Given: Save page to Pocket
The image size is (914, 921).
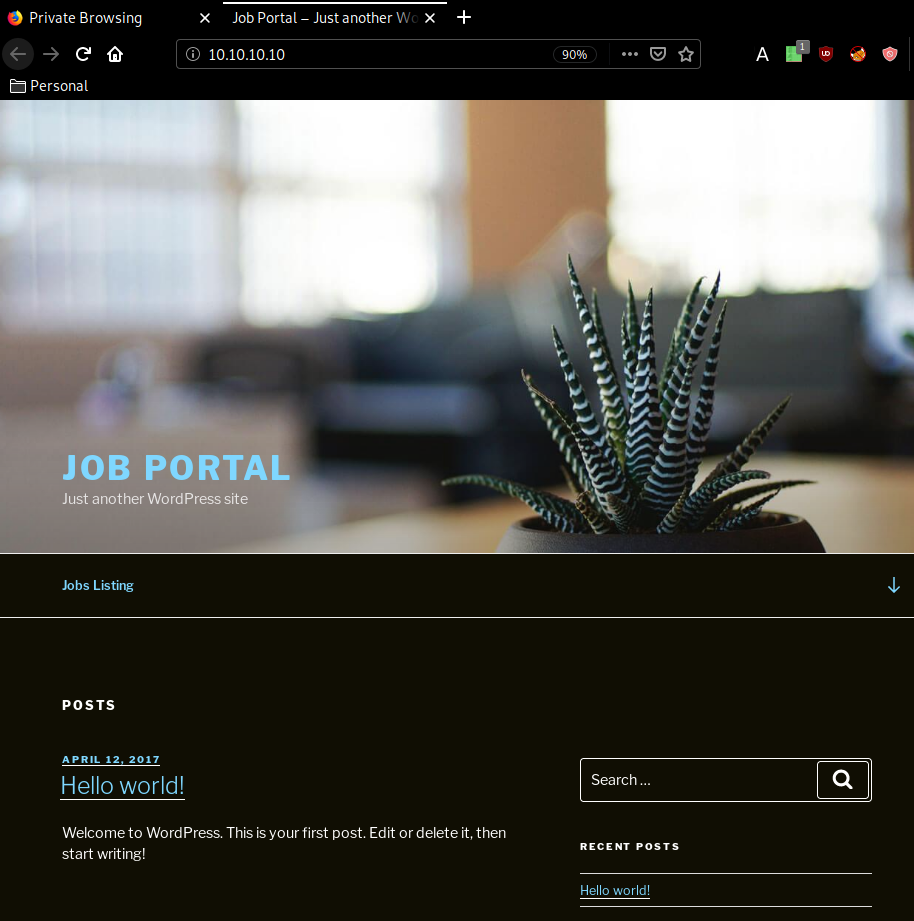Looking at the screenshot, I should (658, 54).
